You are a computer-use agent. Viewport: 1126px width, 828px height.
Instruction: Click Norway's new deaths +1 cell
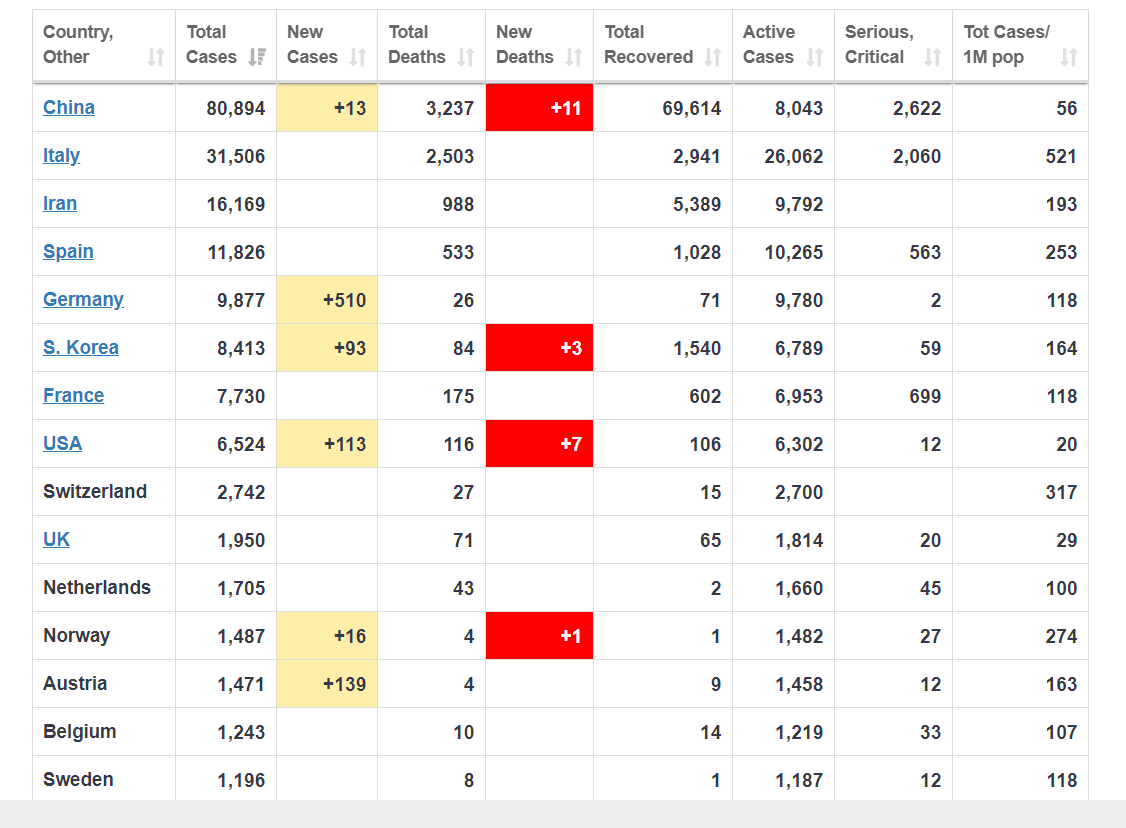(539, 636)
